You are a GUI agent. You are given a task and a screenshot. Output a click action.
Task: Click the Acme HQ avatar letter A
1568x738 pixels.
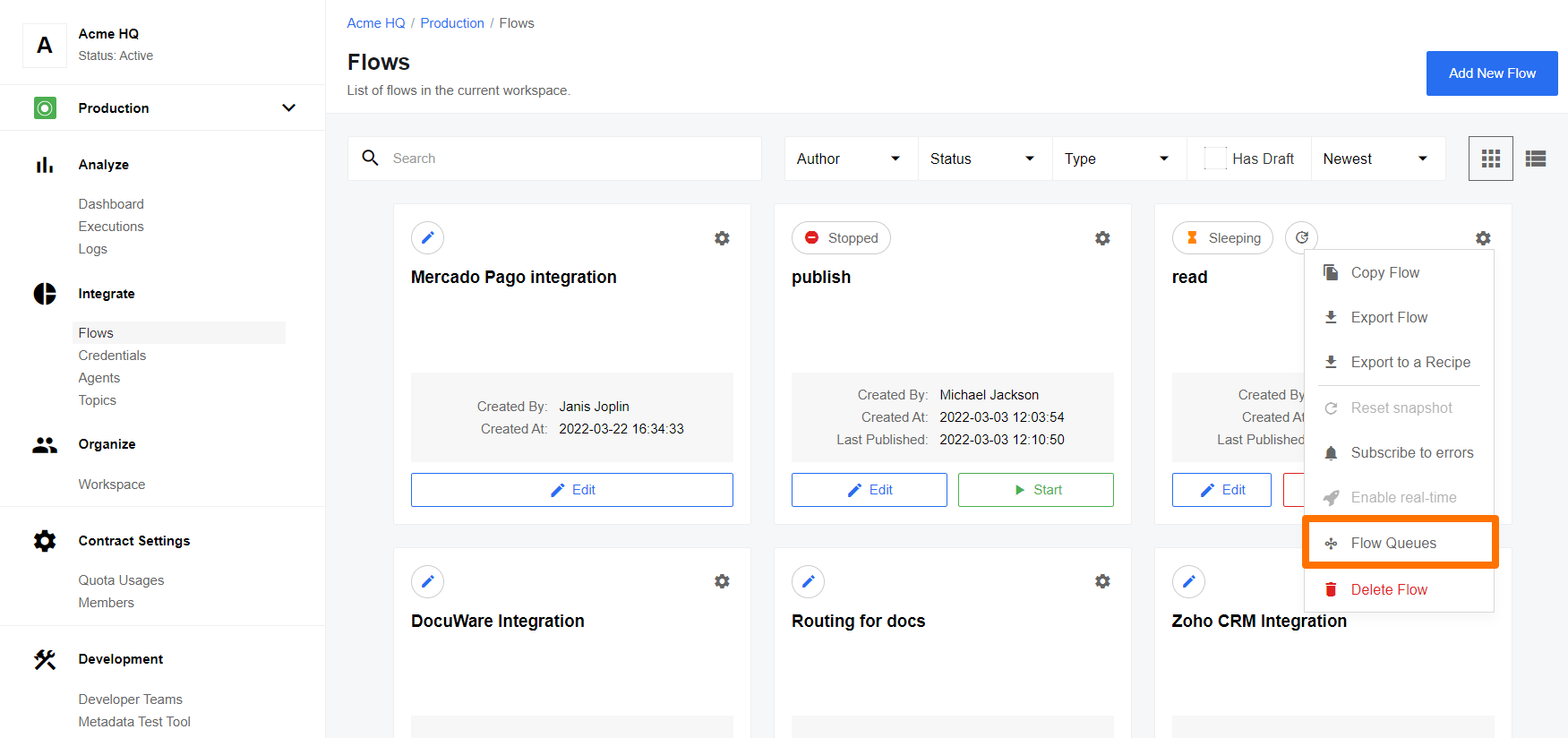pos(45,45)
